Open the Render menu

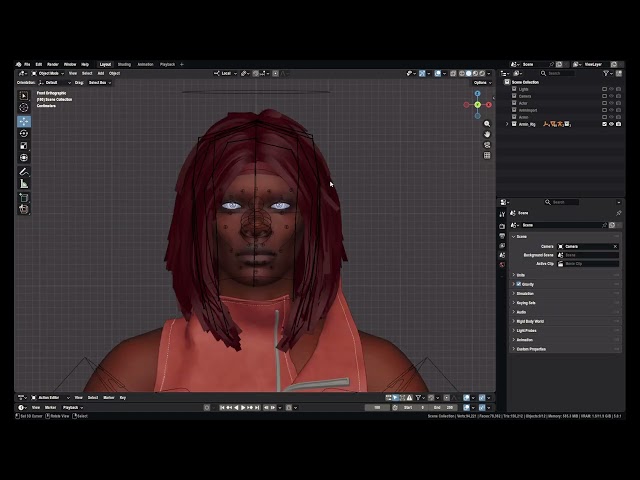pos(53,64)
